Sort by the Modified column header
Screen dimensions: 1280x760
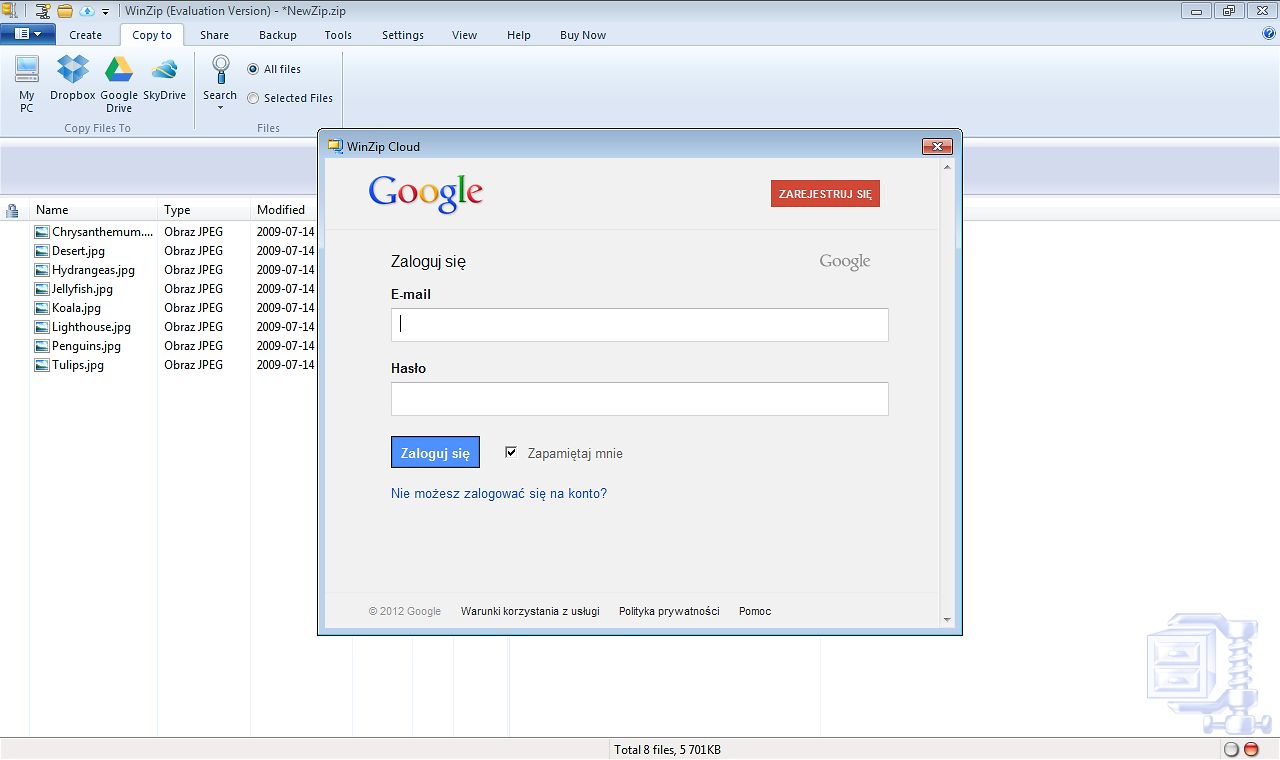[283, 210]
